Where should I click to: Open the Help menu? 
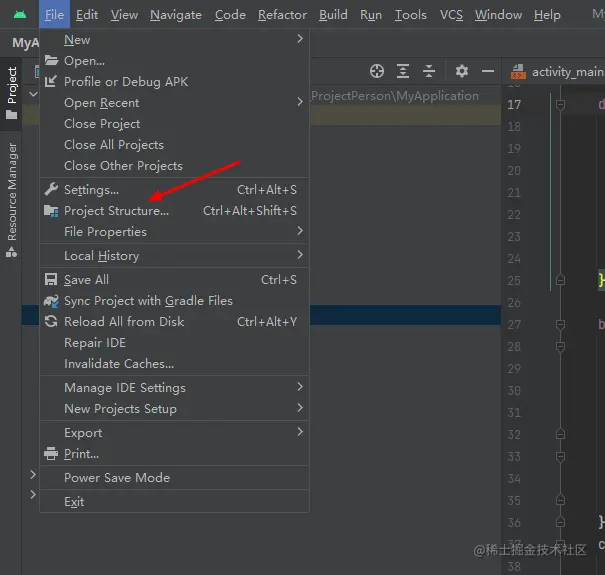tap(547, 15)
